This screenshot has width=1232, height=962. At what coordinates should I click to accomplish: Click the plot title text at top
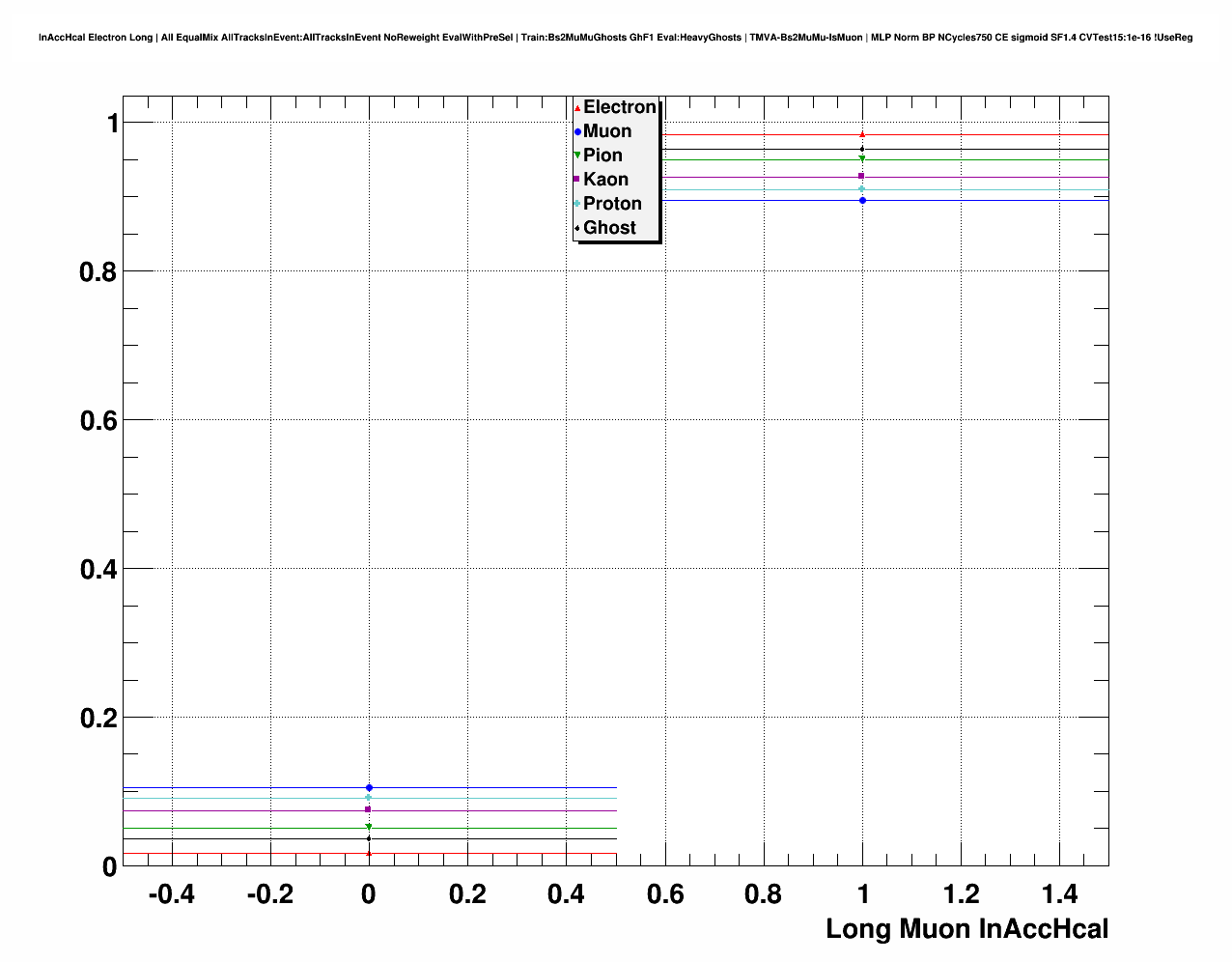click(x=615, y=38)
